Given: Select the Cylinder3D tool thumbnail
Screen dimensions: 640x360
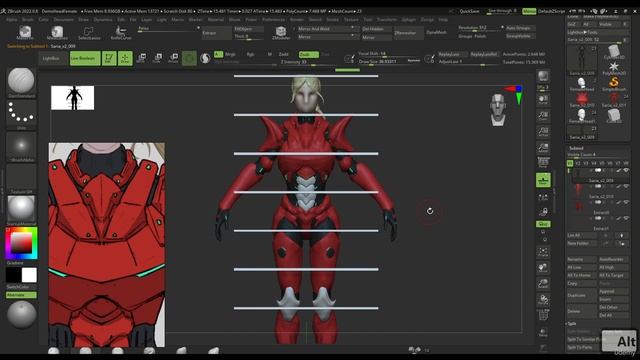Looking at the screenshot, I should [613, 52].
